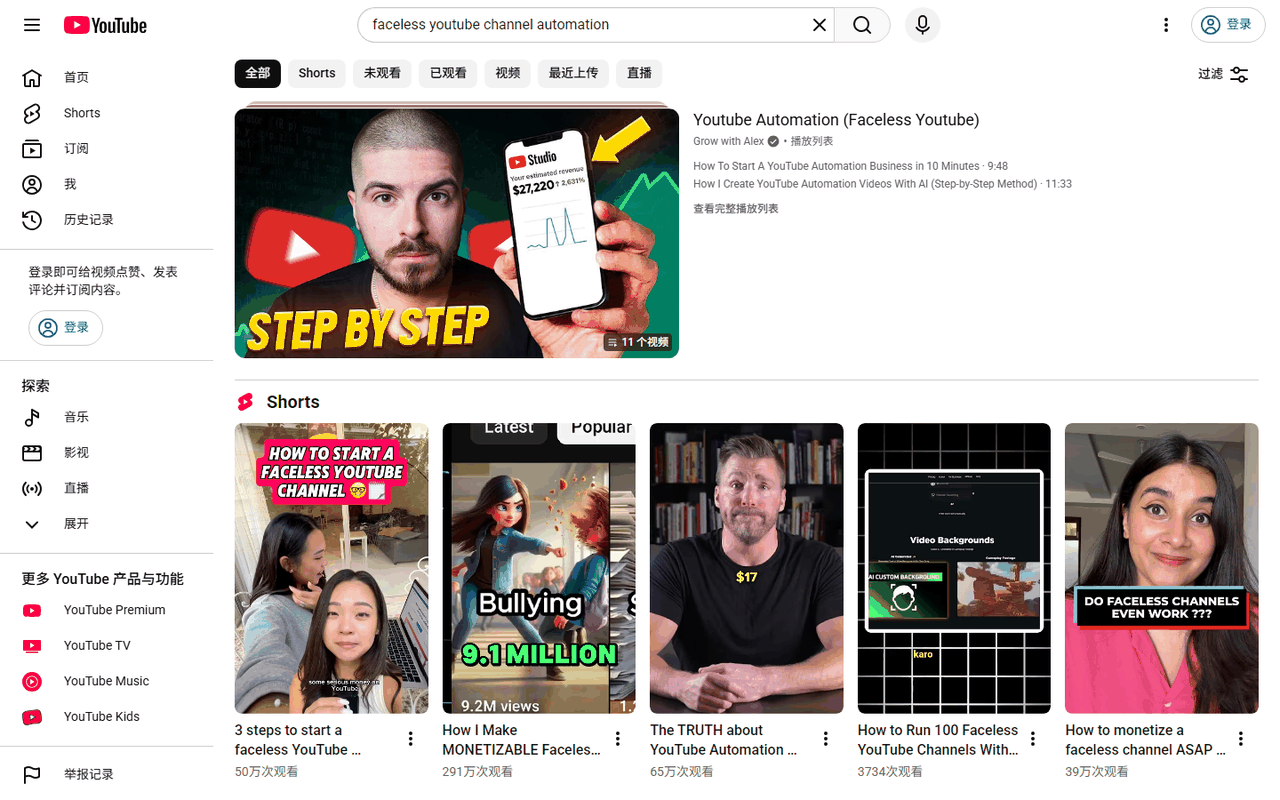Select the 直播 filter chip
The image size is (1280, 800).
(x=639, y=73)
